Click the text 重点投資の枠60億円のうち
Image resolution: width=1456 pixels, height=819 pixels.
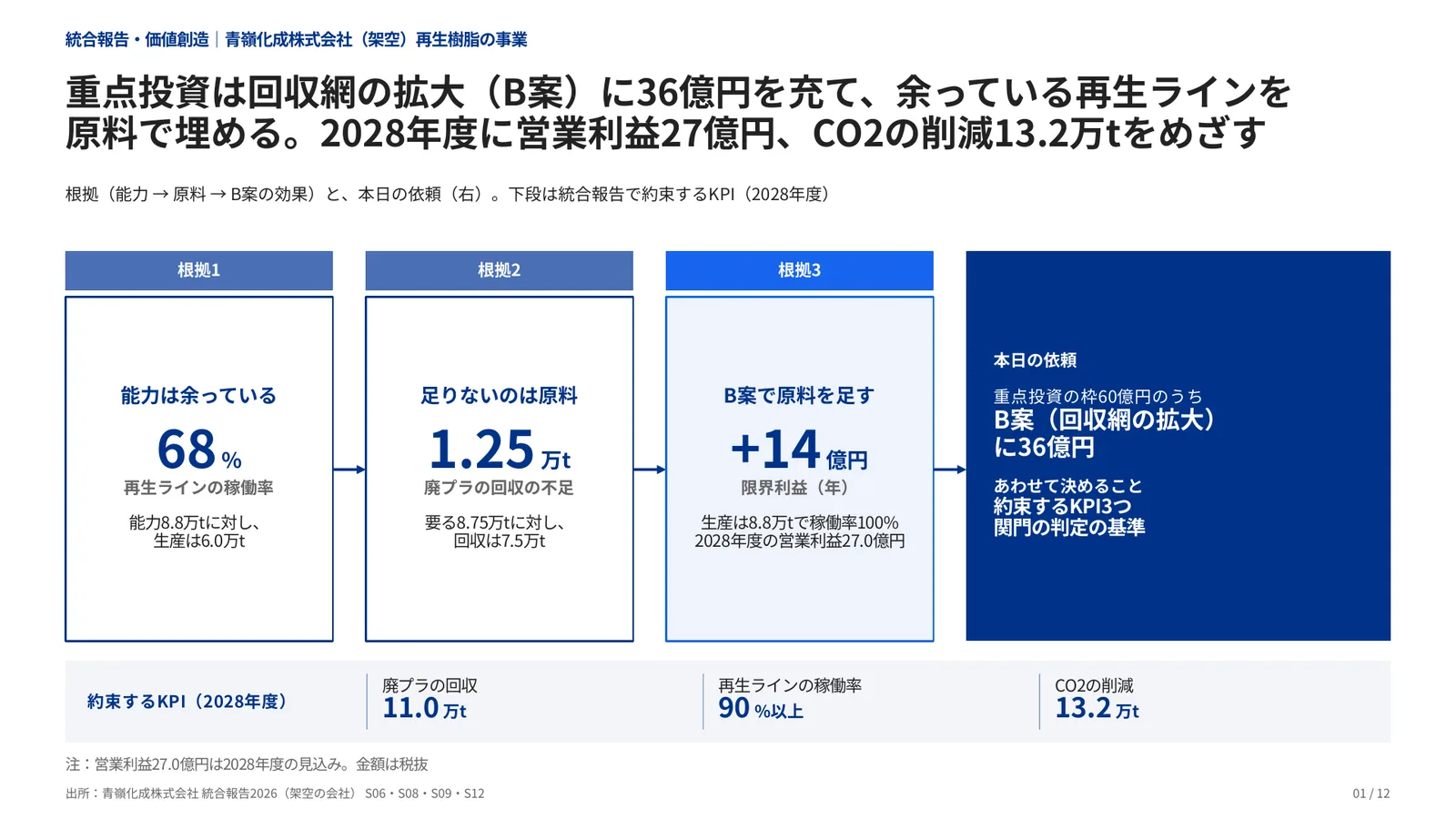click(1097, 397)
